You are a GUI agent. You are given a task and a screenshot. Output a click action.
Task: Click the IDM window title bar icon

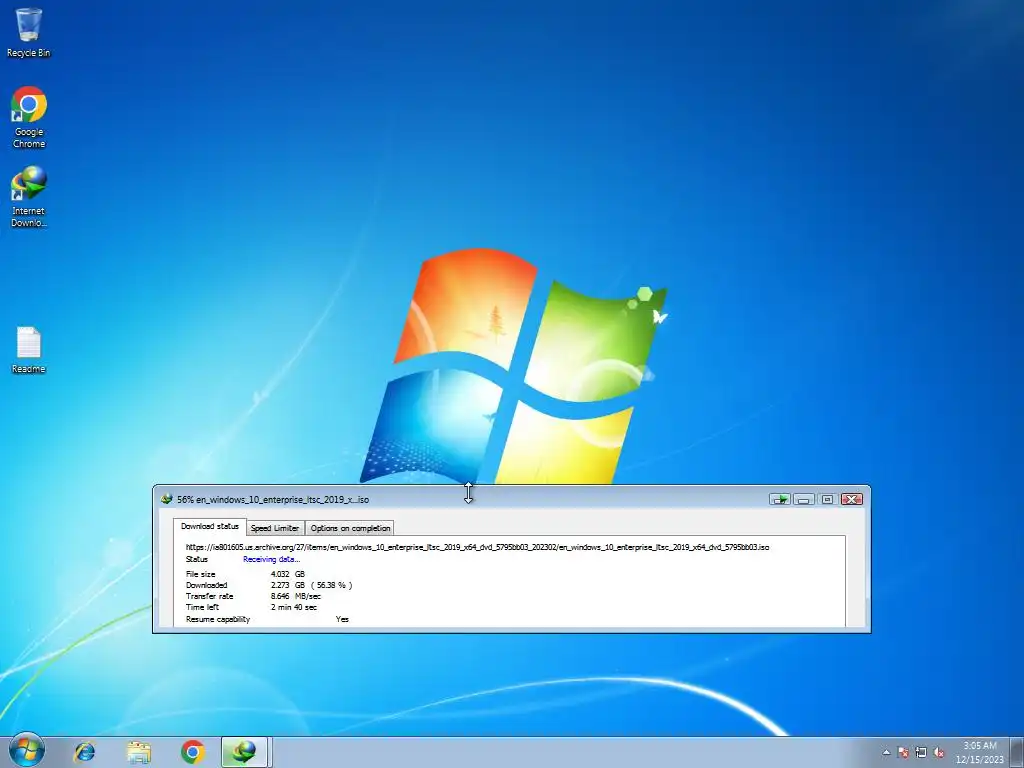tap(167, 500)
